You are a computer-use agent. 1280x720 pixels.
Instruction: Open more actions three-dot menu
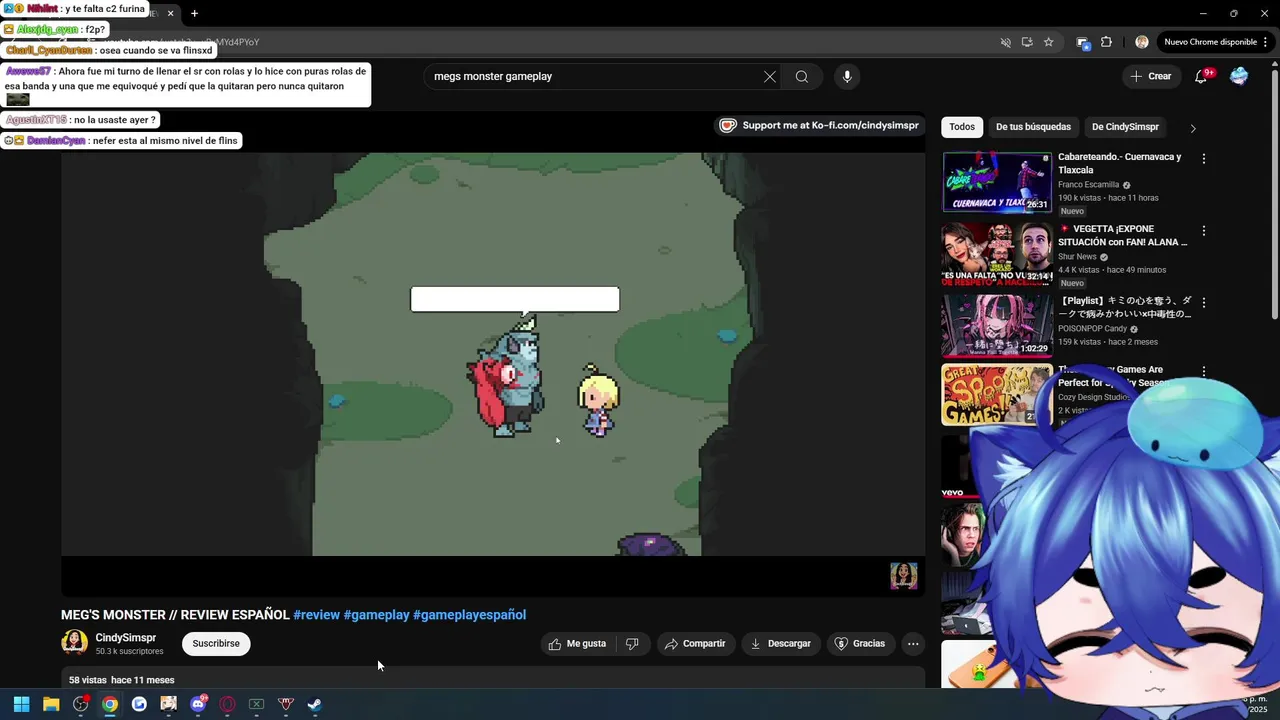pyautogui.click(x=913, y=644)
